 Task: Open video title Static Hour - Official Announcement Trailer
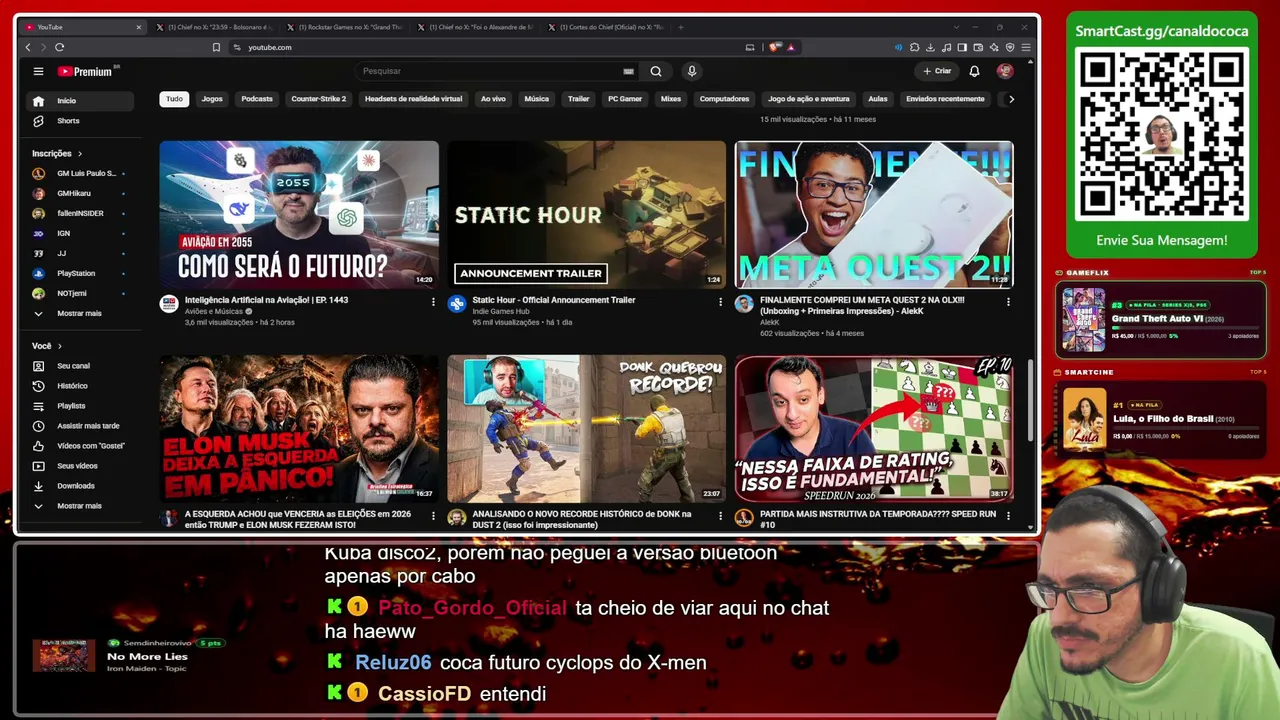point(554,300)
